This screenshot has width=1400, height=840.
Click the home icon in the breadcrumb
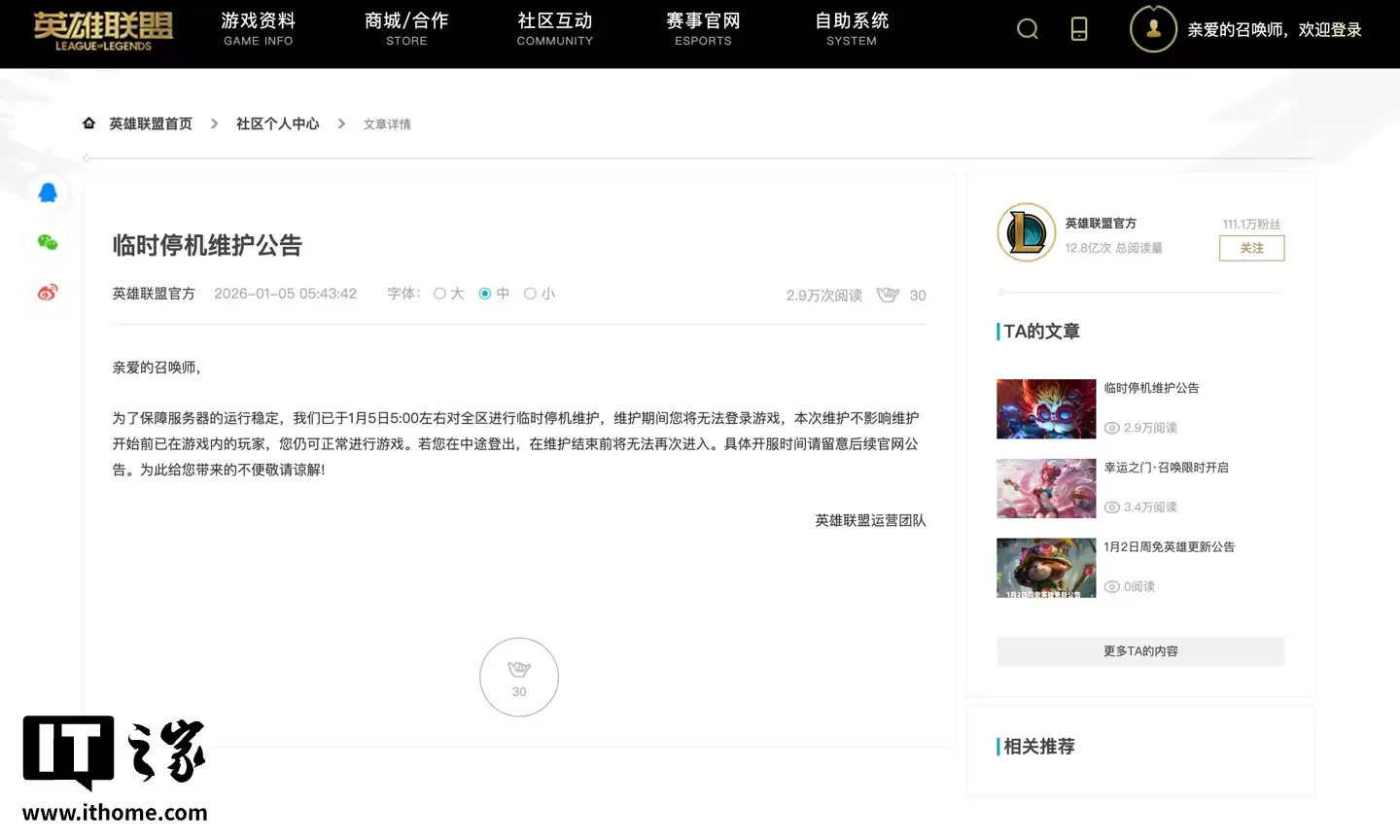[x=88, y=122]
